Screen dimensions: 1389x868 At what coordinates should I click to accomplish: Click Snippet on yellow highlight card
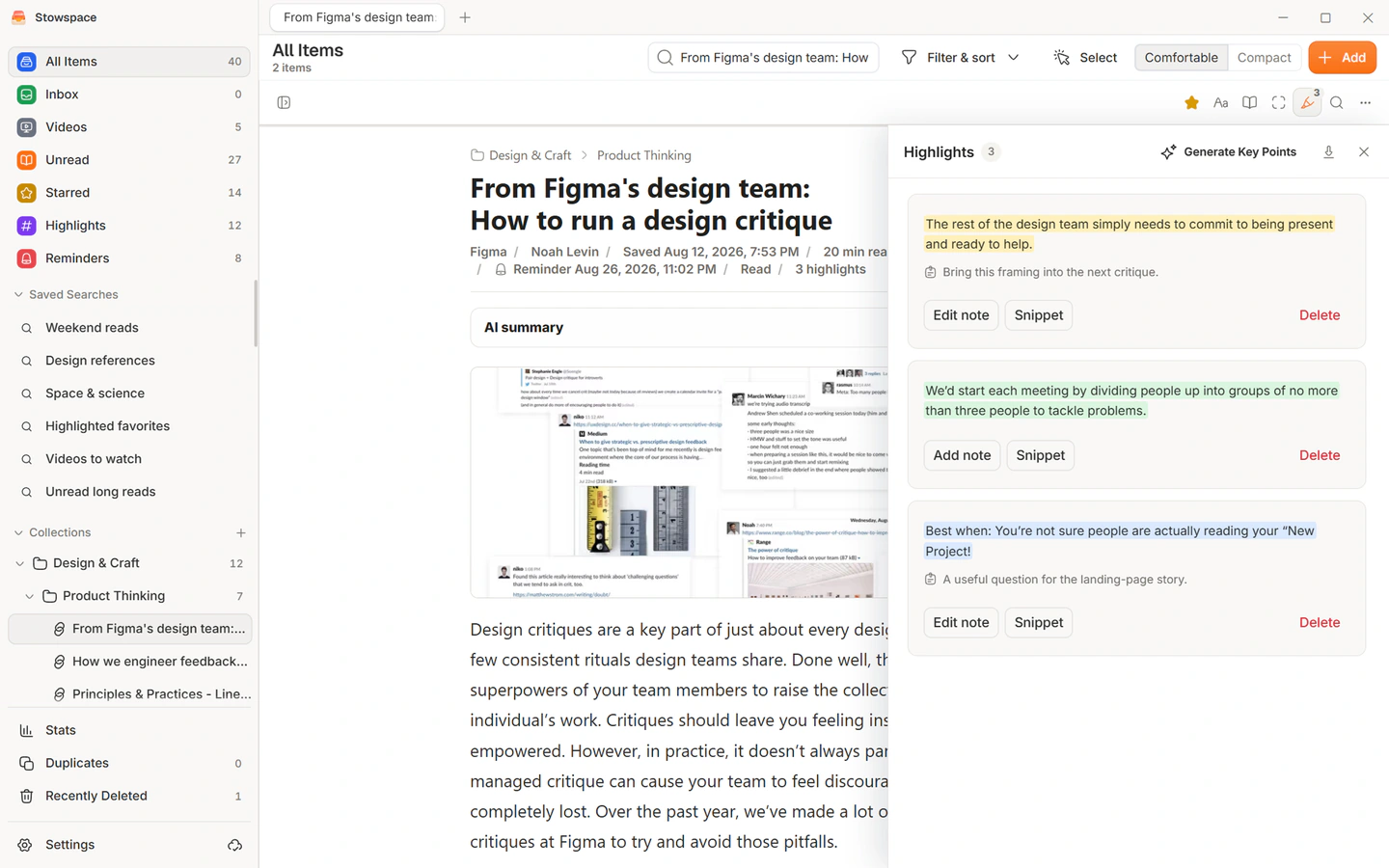1039,315
